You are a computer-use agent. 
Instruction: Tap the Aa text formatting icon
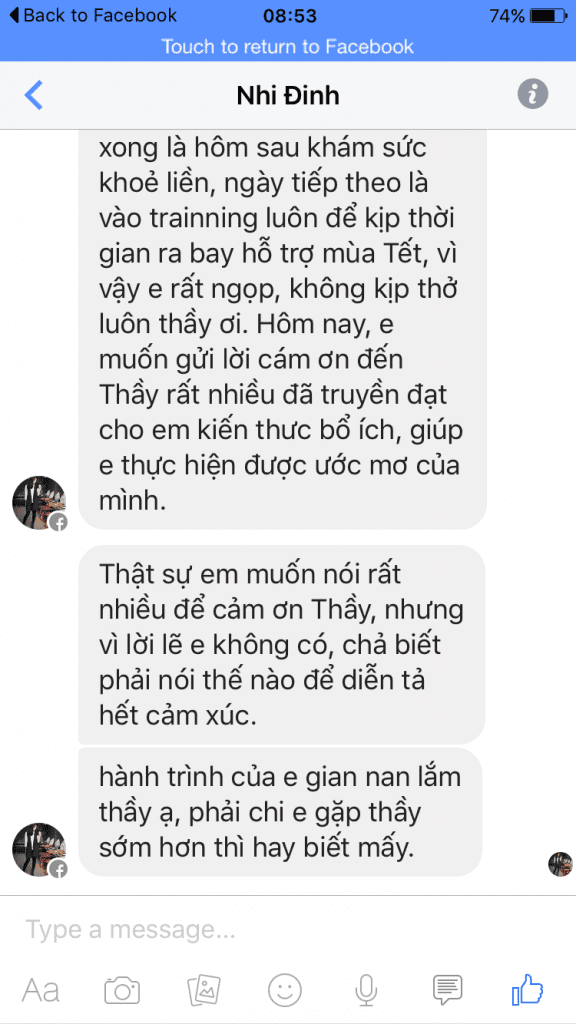(x=40, y=991)
